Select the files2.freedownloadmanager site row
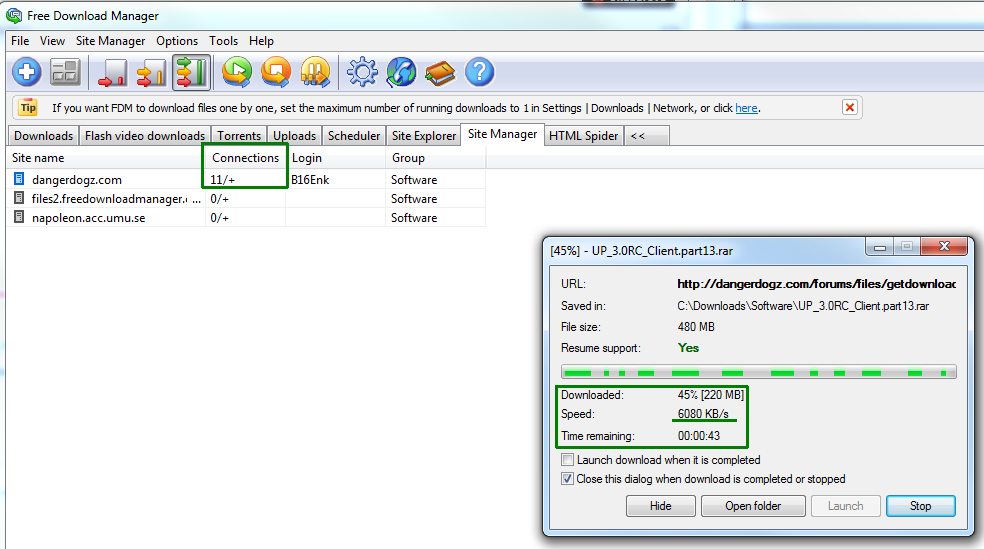This screenshot has height=549, width=984. 246,198
